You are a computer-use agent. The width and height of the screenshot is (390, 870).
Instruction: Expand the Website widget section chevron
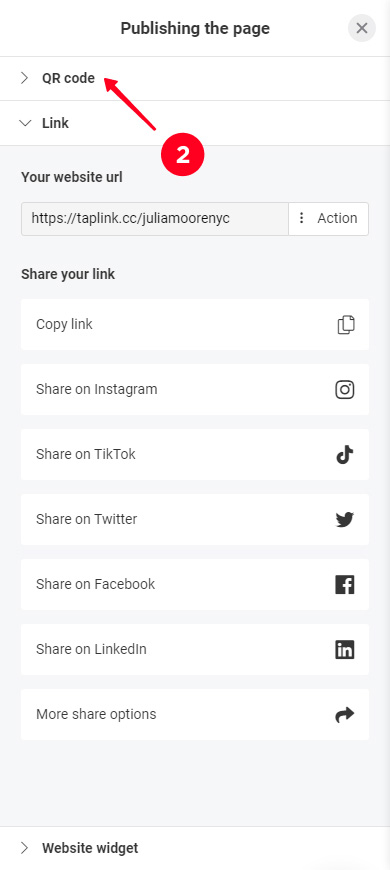[24, 848]
